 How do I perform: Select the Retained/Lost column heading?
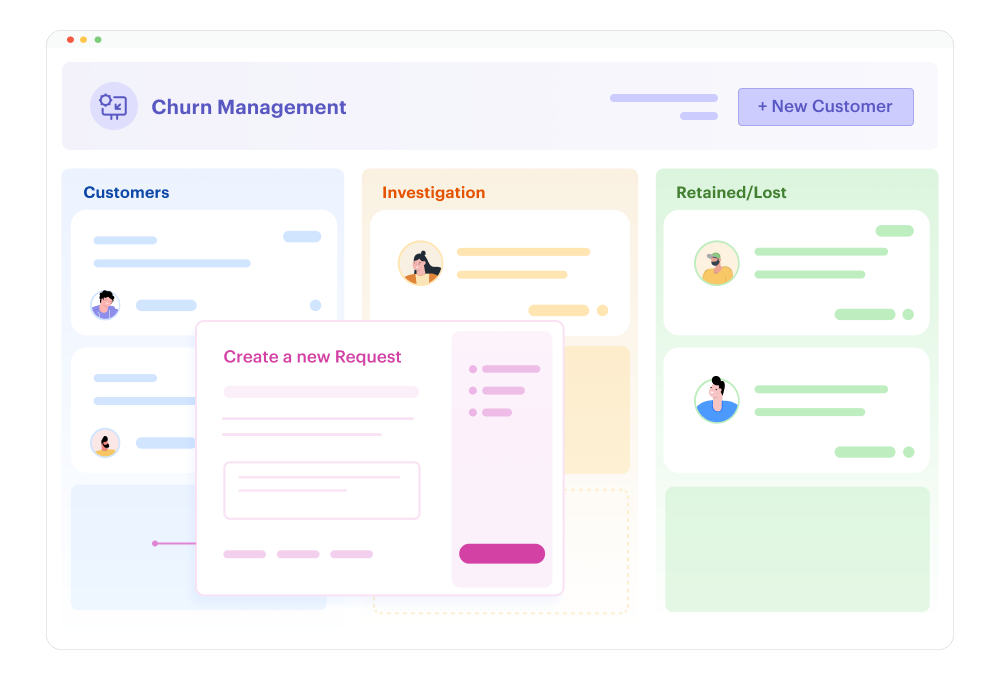(731, 192)
